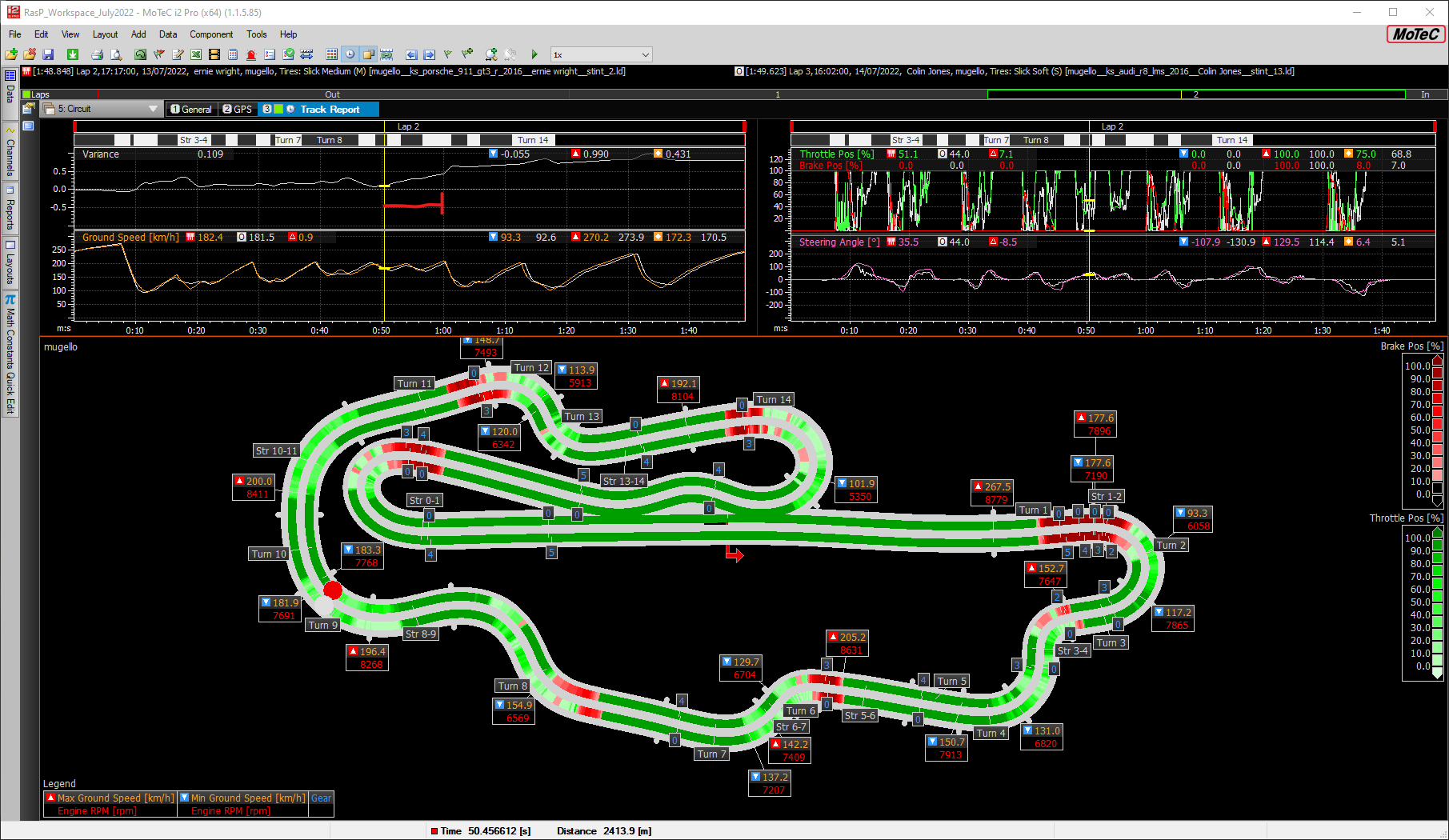The width and height of the screenshot is (1449, 840).
Task: Go to the previous lap with left arrow
Action: point(411,54)
